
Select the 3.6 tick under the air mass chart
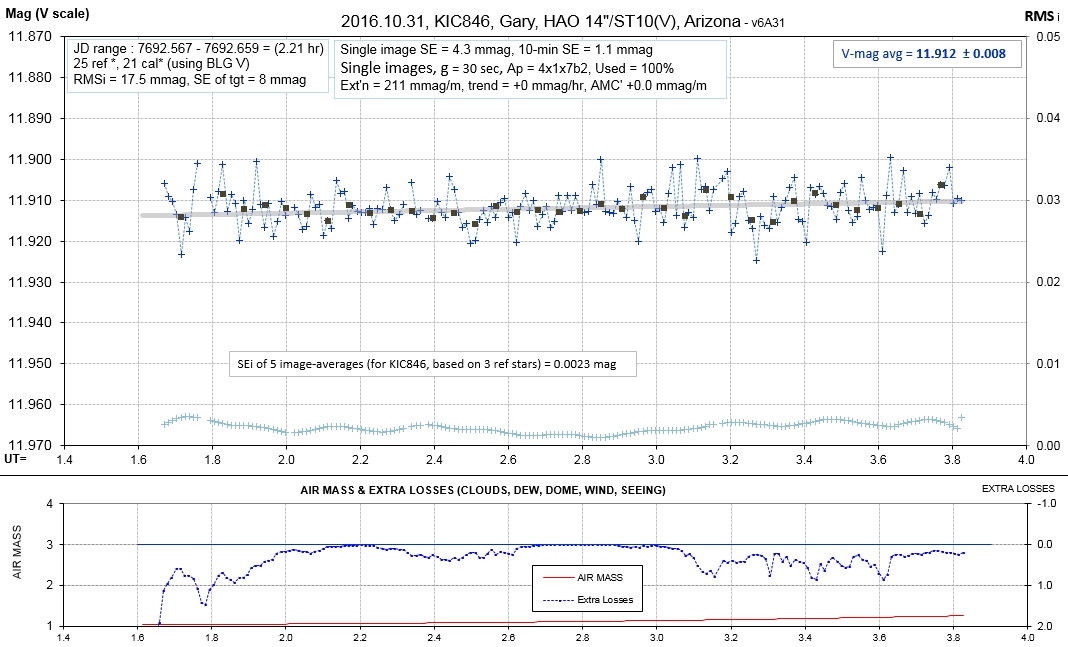[878, 638]
